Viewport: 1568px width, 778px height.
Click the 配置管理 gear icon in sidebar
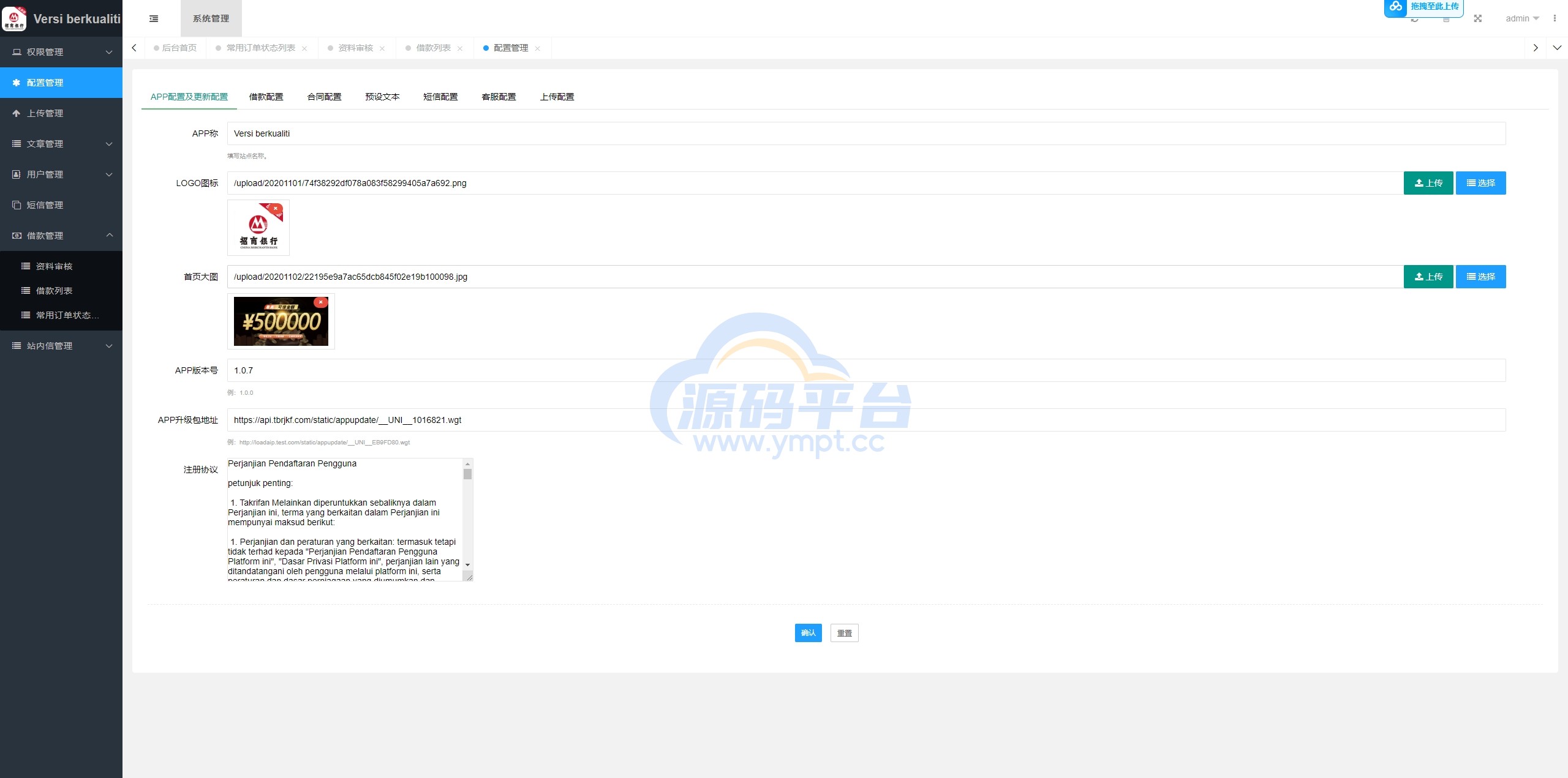click(x=17, y=83)
